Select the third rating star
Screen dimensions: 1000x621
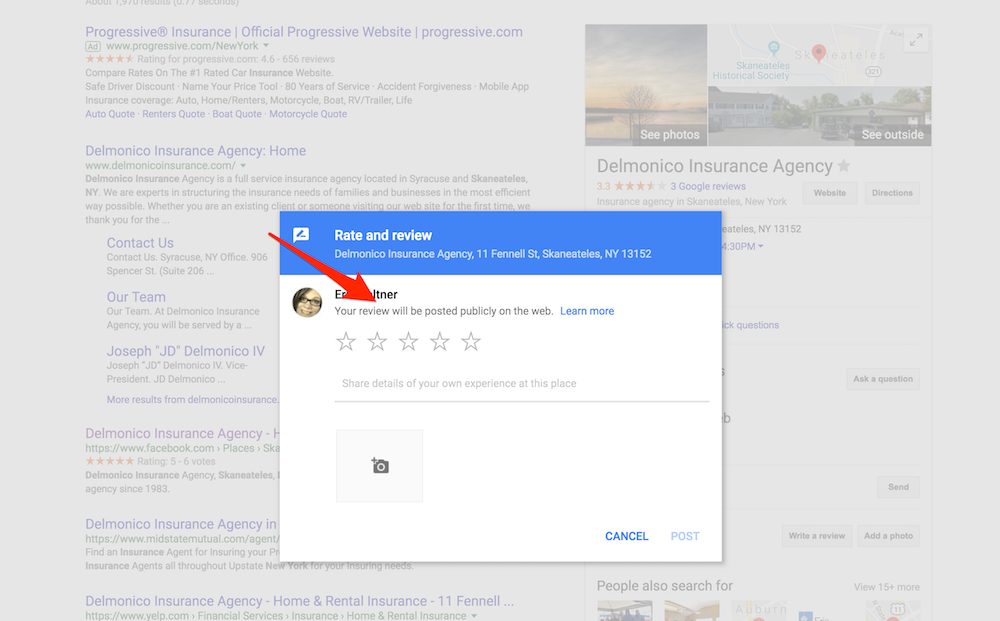click(x=408, y=342)
